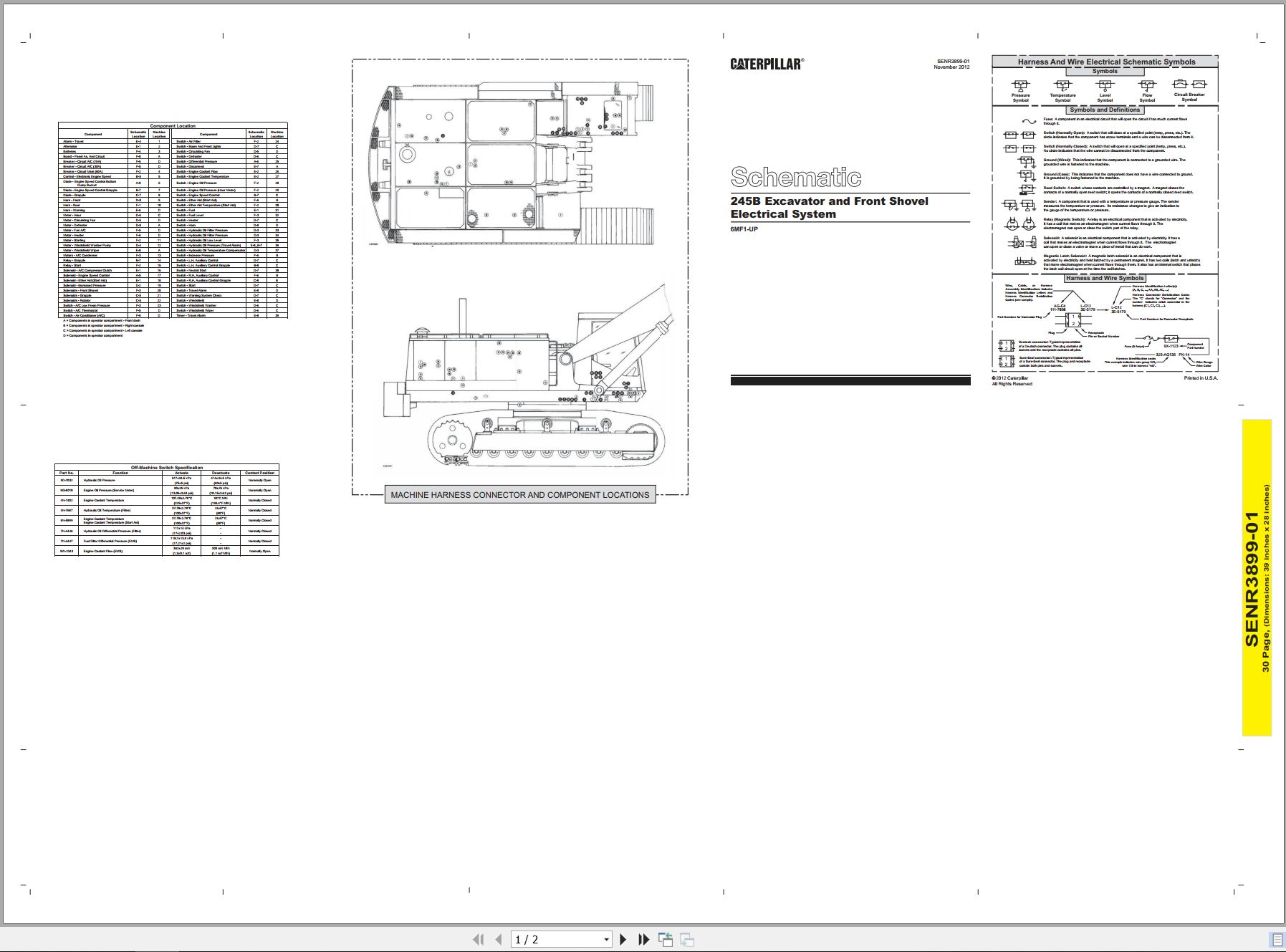This screenshot has height=952, width=1286.
Task: Click the large 'Schematic' heading
Action: [x=796, y=177]
